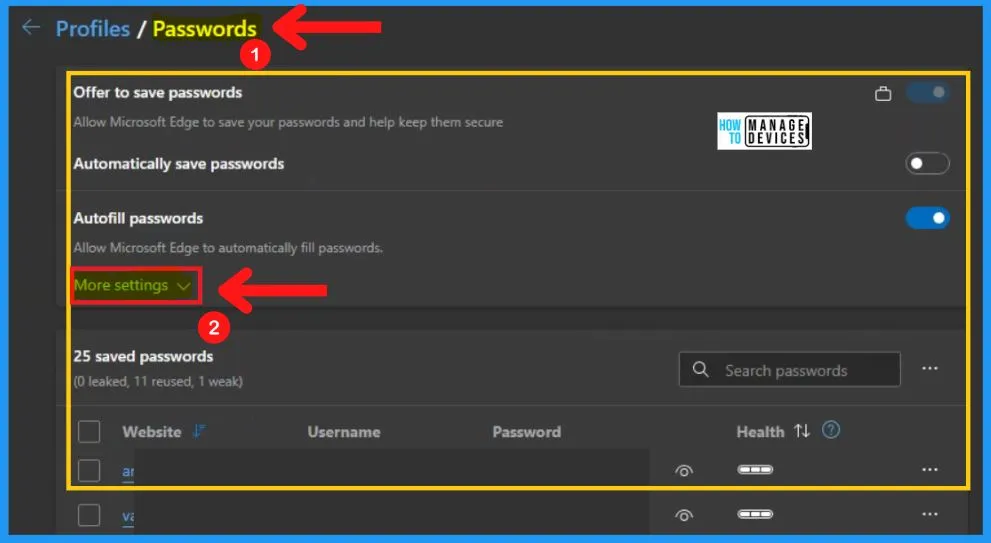The width and height of the screenshot is (991, 543).
Task: Go back using the left arrow icon
Action: 31,27
